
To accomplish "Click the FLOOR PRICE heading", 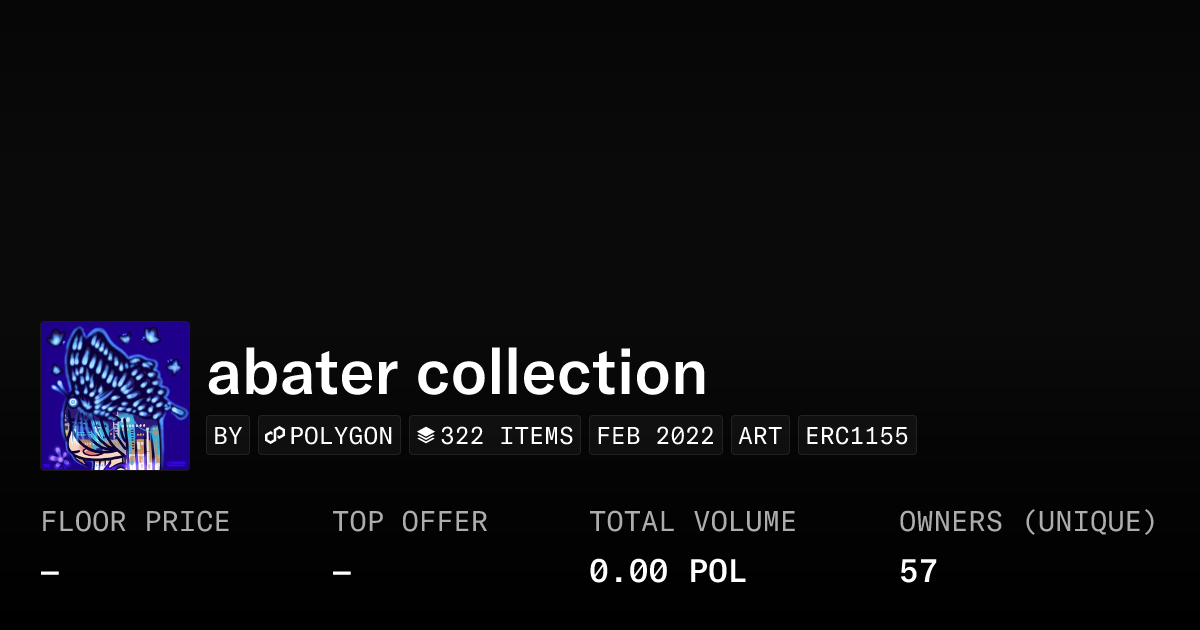I will click(135, 522).
